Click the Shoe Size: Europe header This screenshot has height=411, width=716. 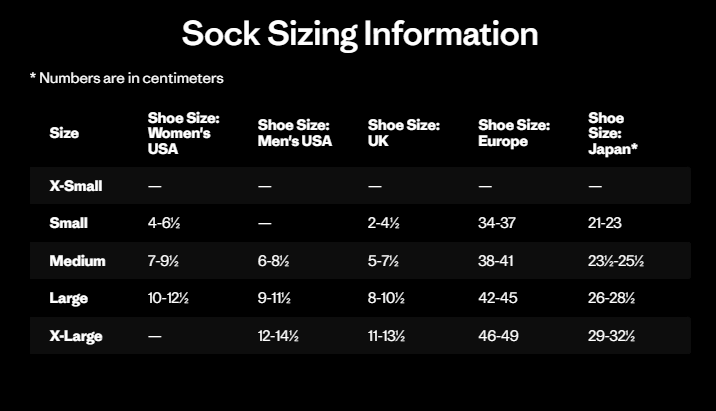514,133
